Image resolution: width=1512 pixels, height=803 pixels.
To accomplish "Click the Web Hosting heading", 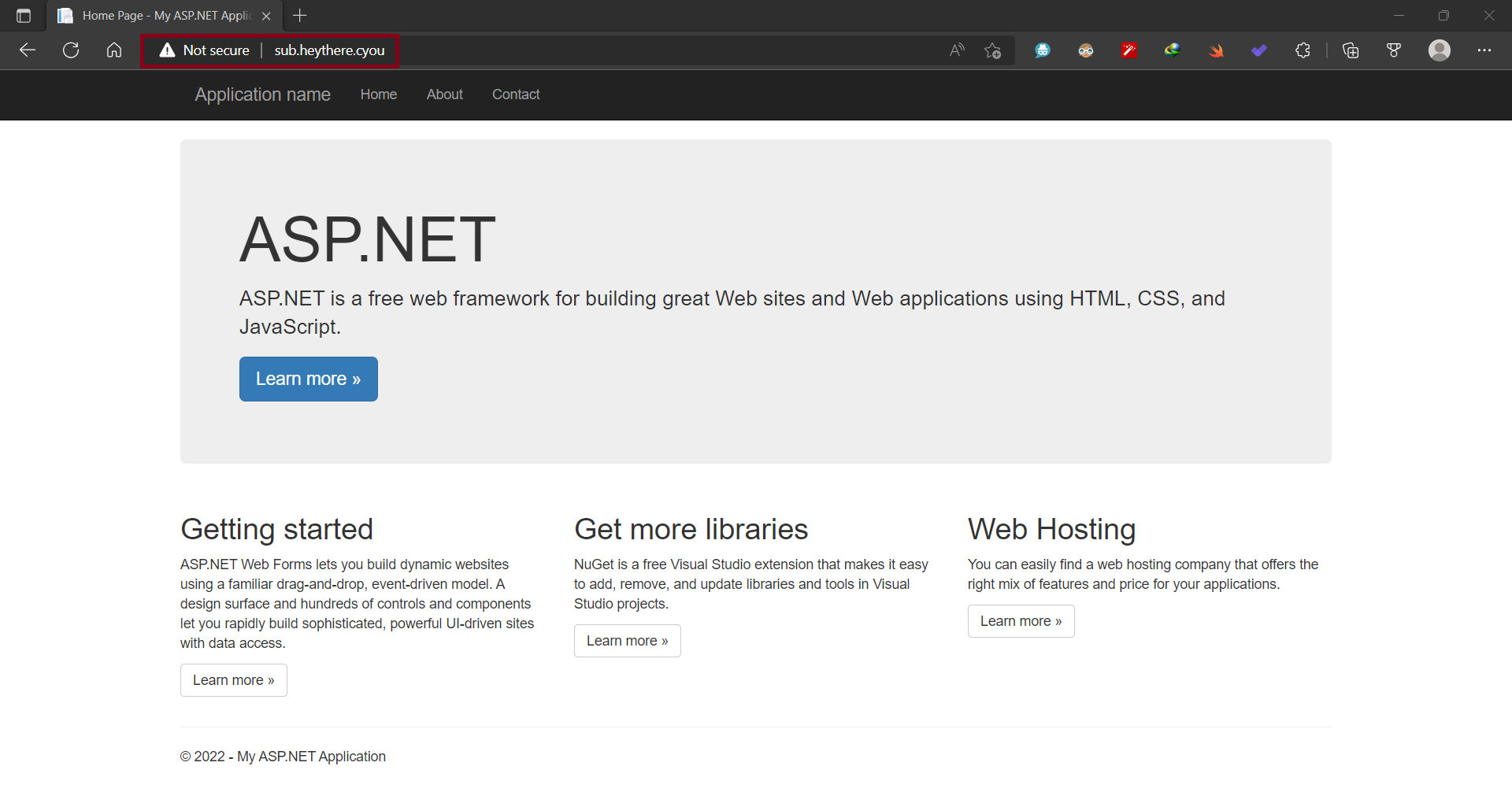I will 1052,529.
